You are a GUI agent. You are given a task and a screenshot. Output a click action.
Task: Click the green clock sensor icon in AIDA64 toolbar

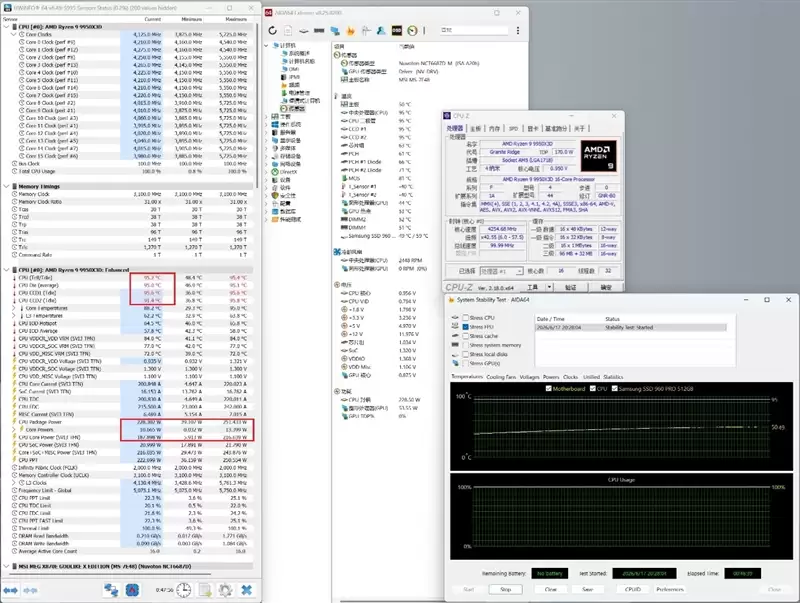click(412, 31)
